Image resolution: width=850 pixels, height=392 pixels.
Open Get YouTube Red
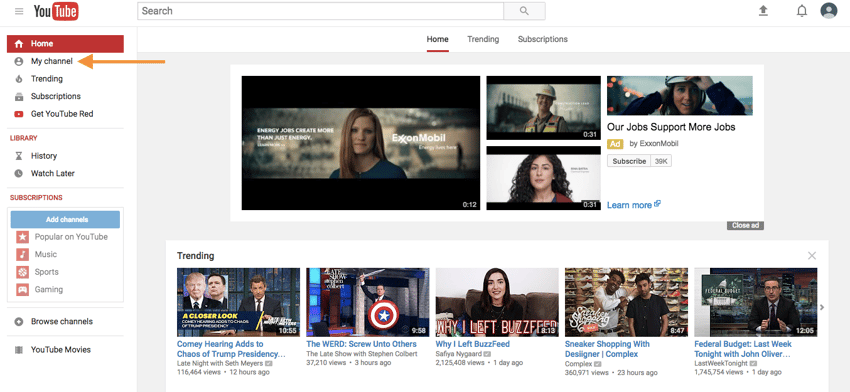(x=62, y=114)
